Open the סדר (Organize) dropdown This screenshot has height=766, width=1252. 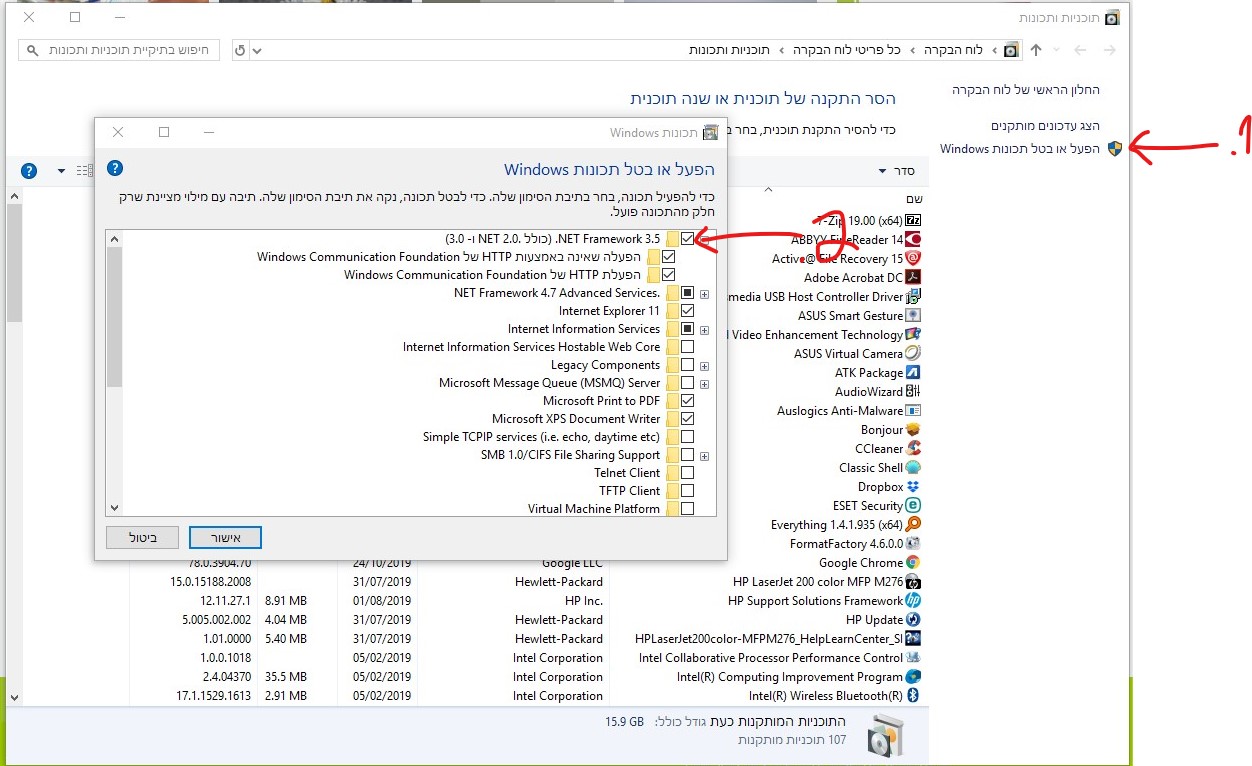(896, 171)
